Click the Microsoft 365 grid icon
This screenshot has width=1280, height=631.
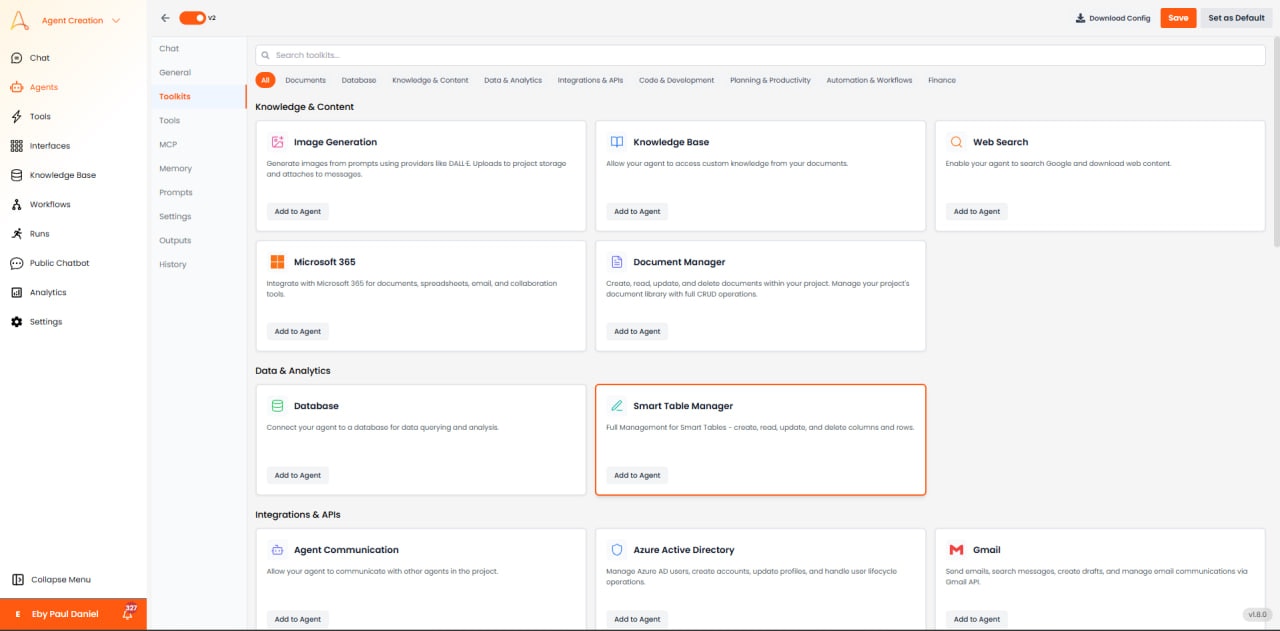pyautogui.click(x=273, y=261)
